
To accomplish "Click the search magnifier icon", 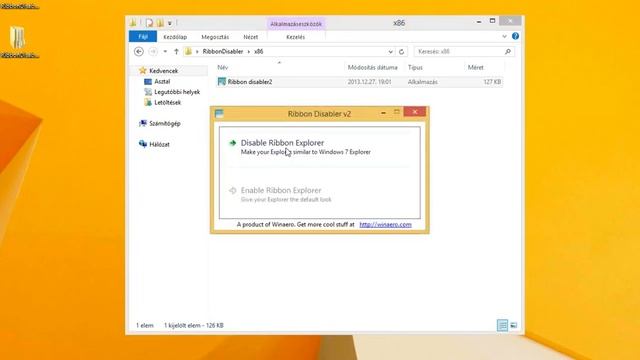I will [x=508, y=51].
